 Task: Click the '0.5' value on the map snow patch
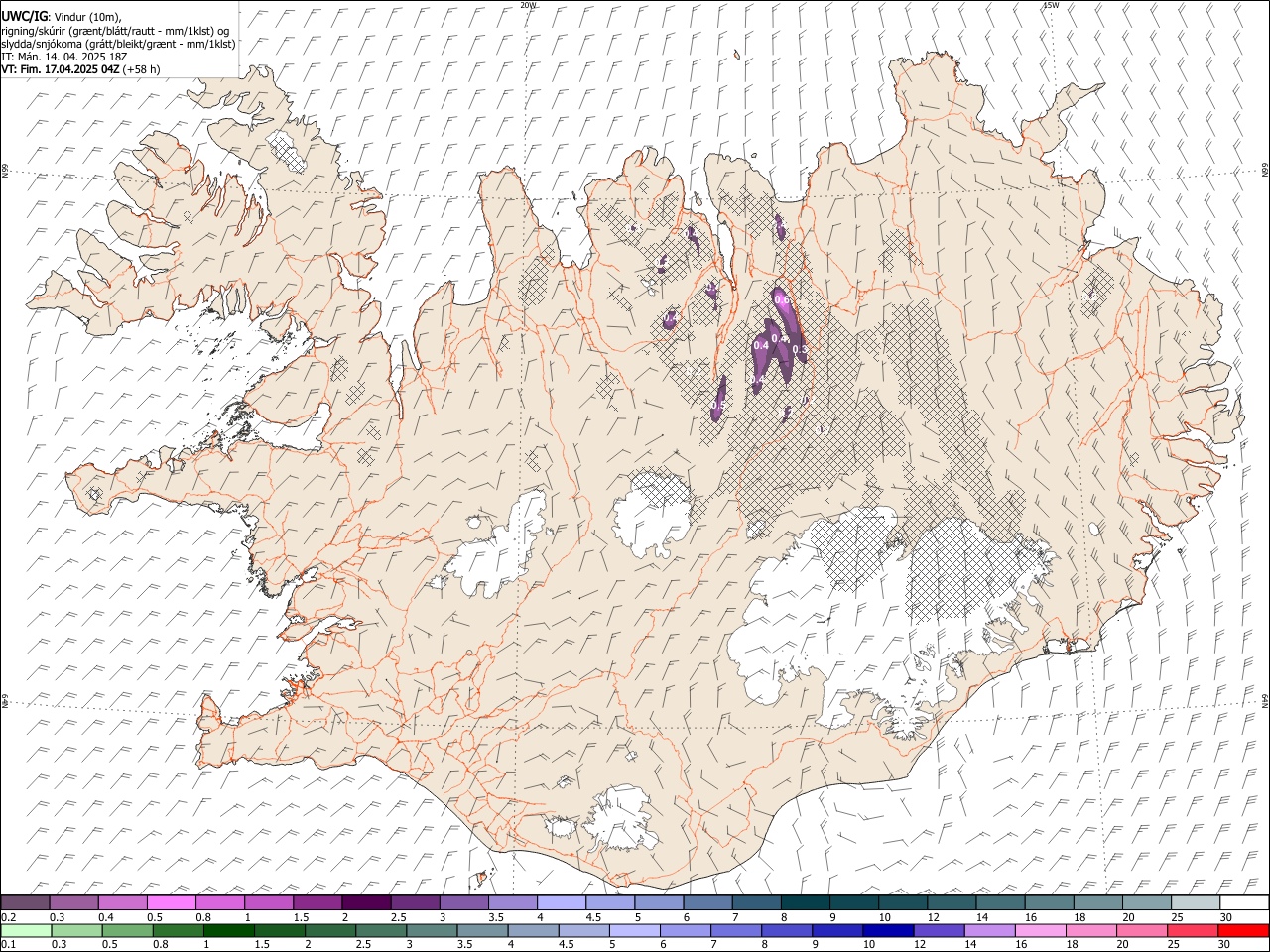click(718, 407)
